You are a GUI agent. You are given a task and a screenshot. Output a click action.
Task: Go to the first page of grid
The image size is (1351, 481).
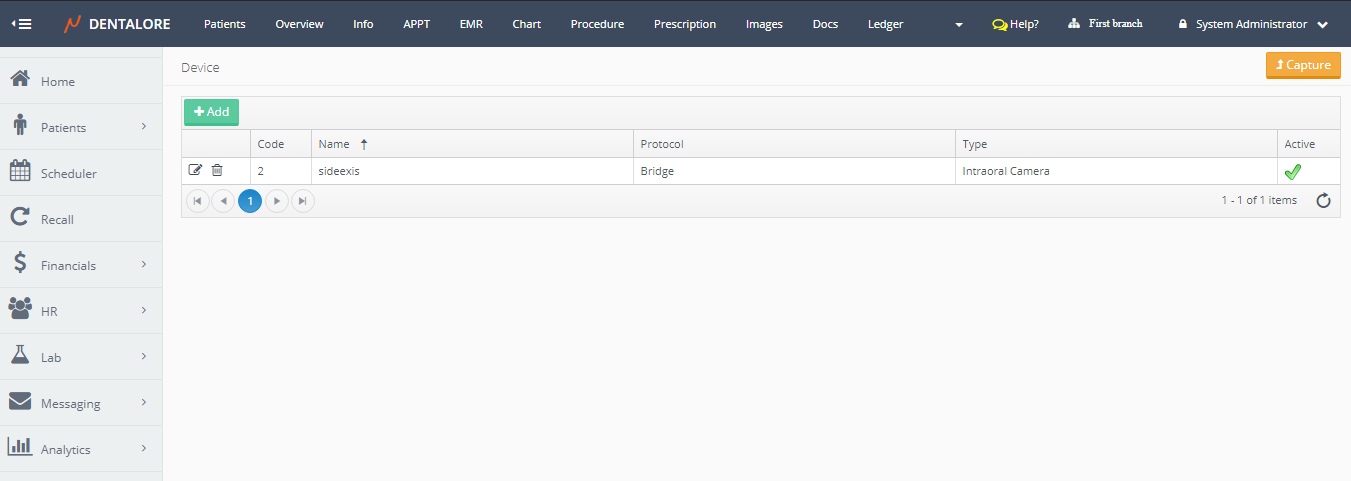pos(198,201)
